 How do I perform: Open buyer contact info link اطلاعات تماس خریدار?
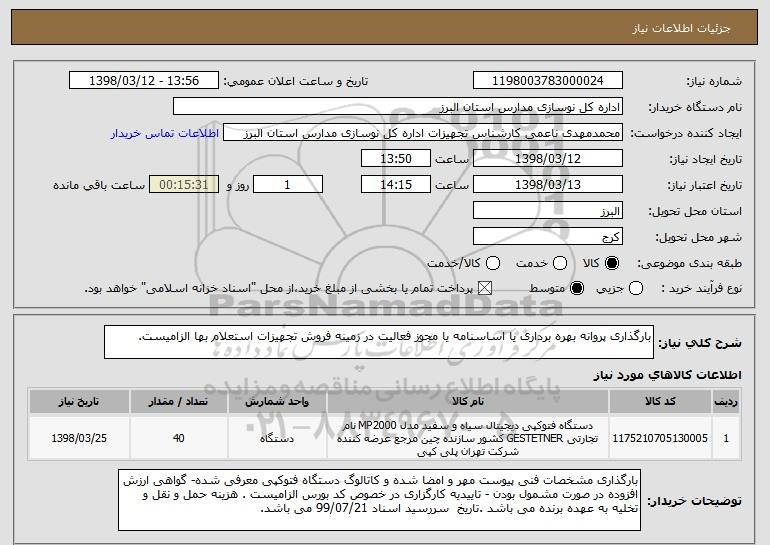pos(165,134)
